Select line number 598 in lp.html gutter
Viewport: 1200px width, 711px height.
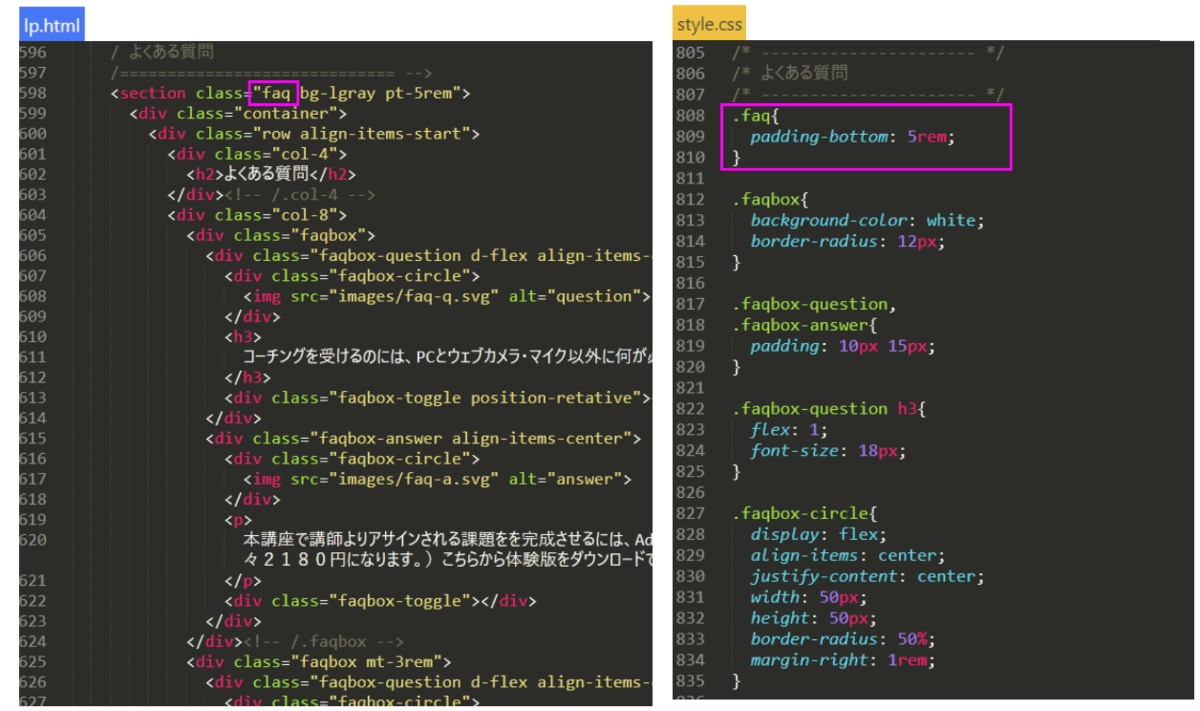point(33,93)
